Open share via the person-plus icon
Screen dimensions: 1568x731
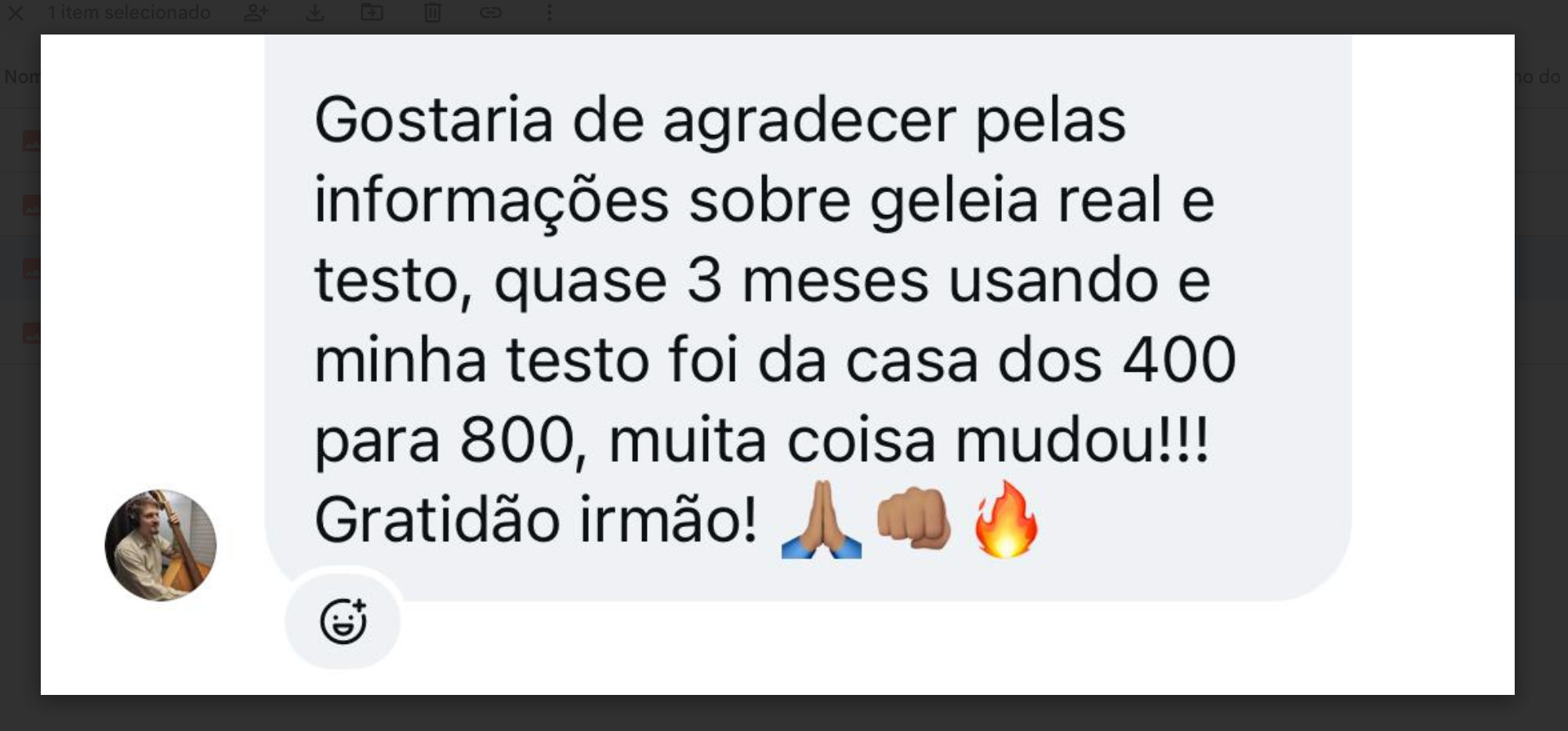point(256,13)
